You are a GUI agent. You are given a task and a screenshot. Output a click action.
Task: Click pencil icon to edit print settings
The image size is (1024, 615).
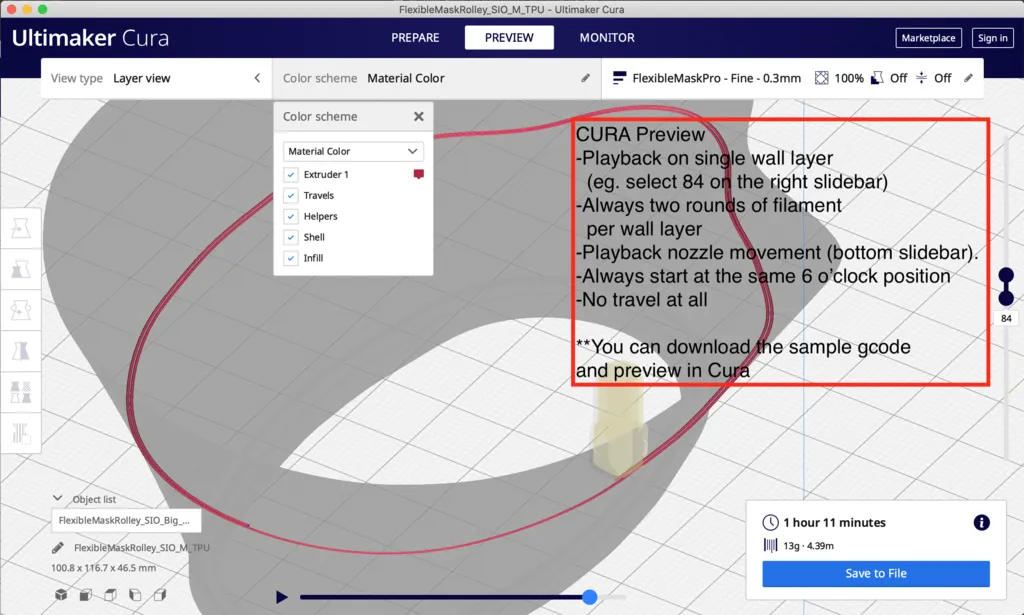pyautogui.click(x=968, y=78)
